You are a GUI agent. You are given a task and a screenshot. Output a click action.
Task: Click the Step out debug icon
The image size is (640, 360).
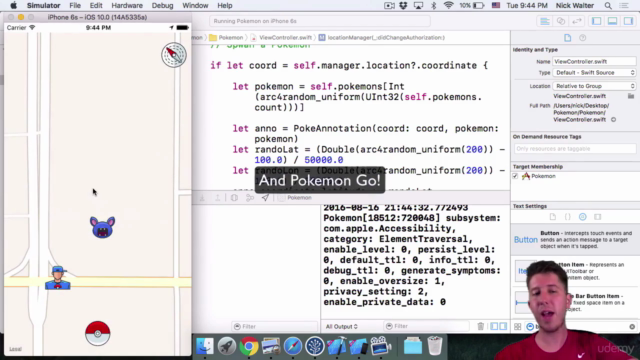click(218, 198)
